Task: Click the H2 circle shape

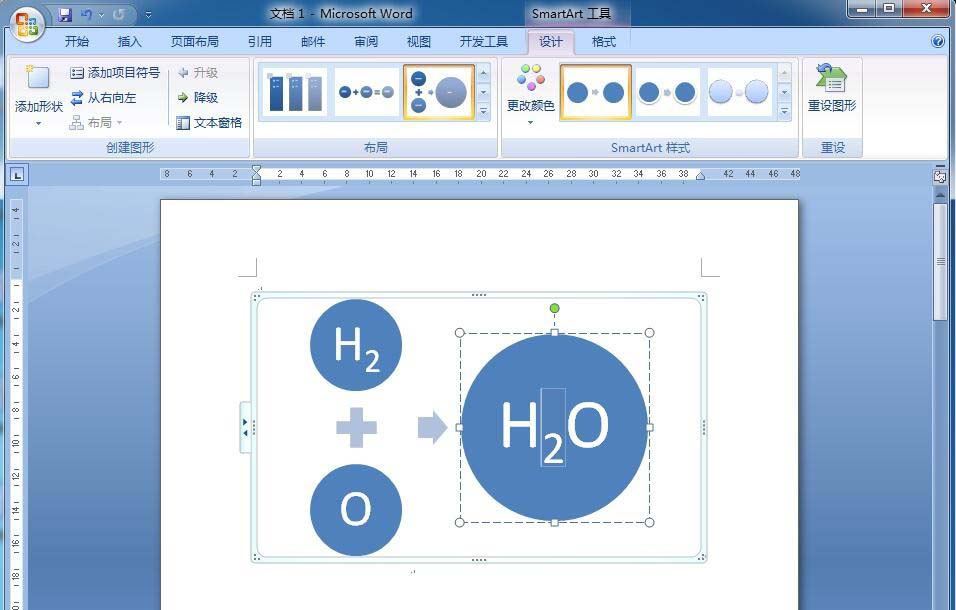Action: (x=356, y=345)
